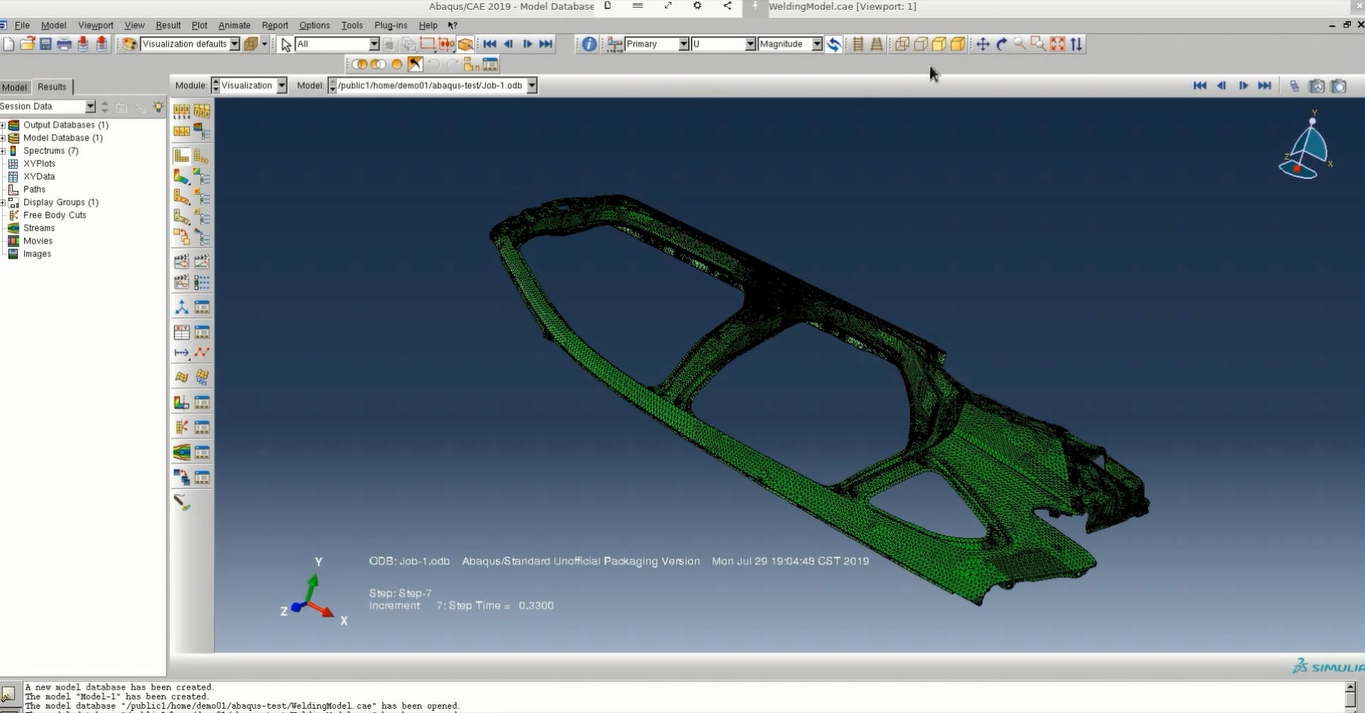
Task: Save the model database
Action: [x=45, y=44]
